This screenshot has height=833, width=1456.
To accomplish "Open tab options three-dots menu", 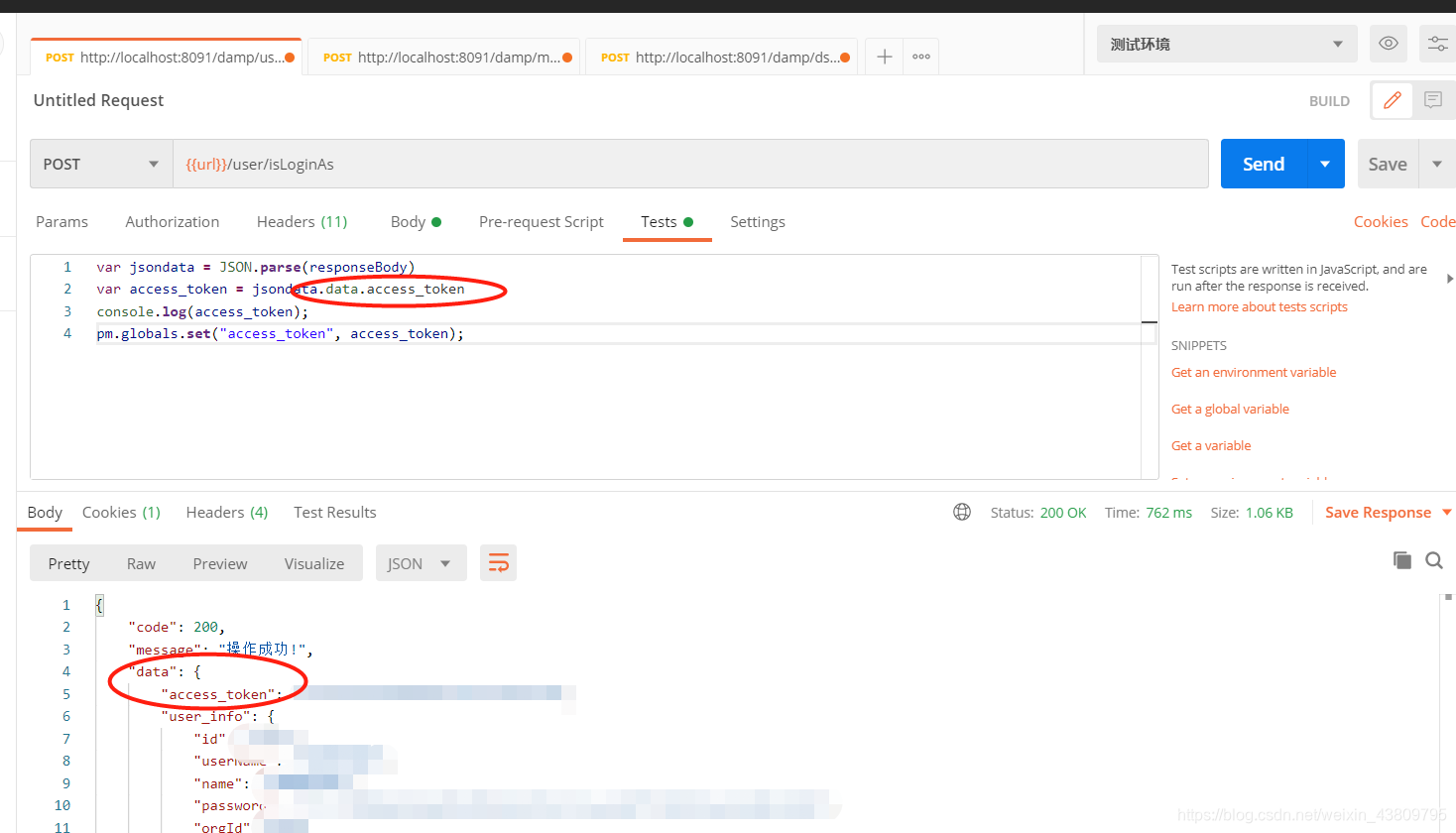I will click(921, 58).
